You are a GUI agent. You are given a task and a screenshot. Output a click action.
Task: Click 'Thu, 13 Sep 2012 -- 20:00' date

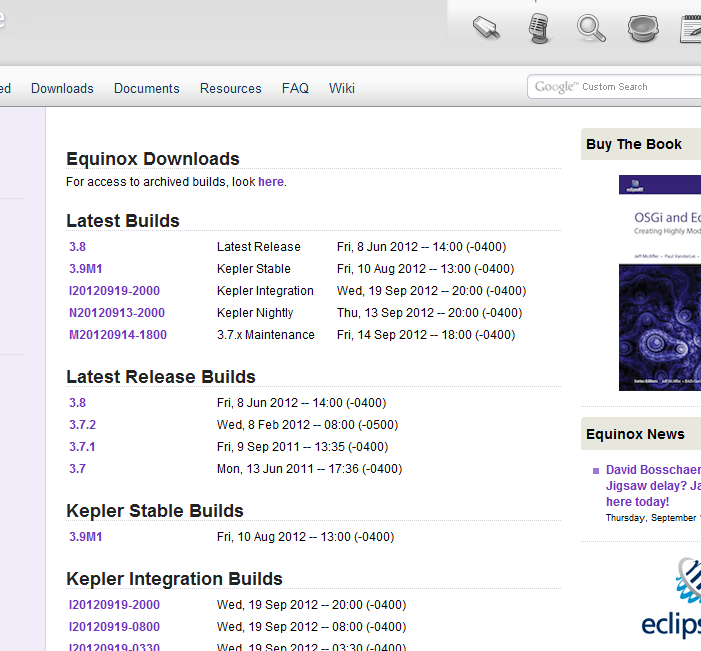click(429, 313)
